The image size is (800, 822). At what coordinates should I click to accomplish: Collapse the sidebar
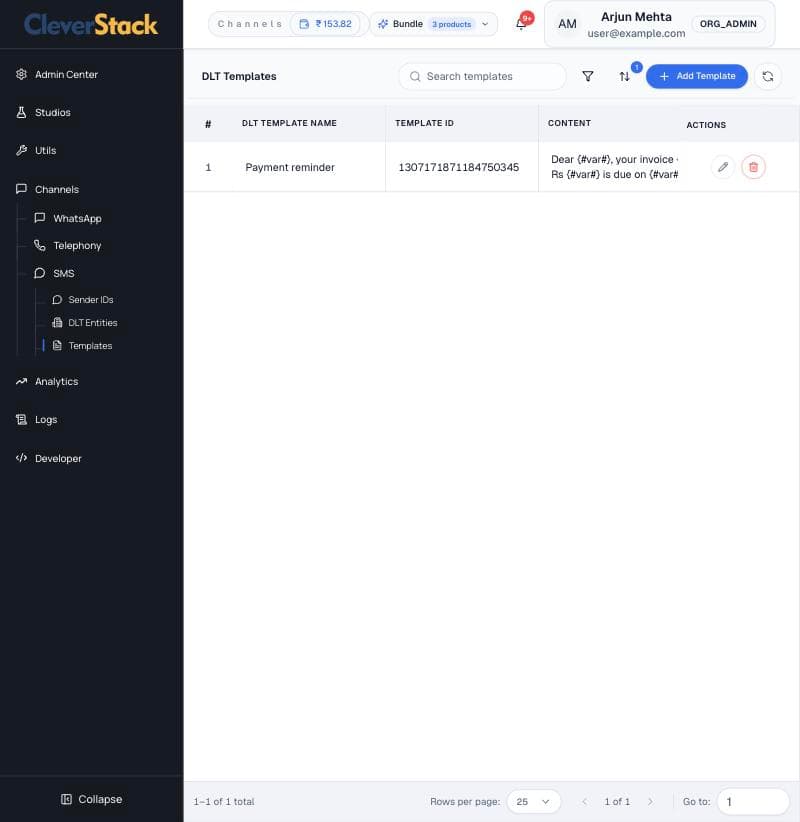point(92,799)
